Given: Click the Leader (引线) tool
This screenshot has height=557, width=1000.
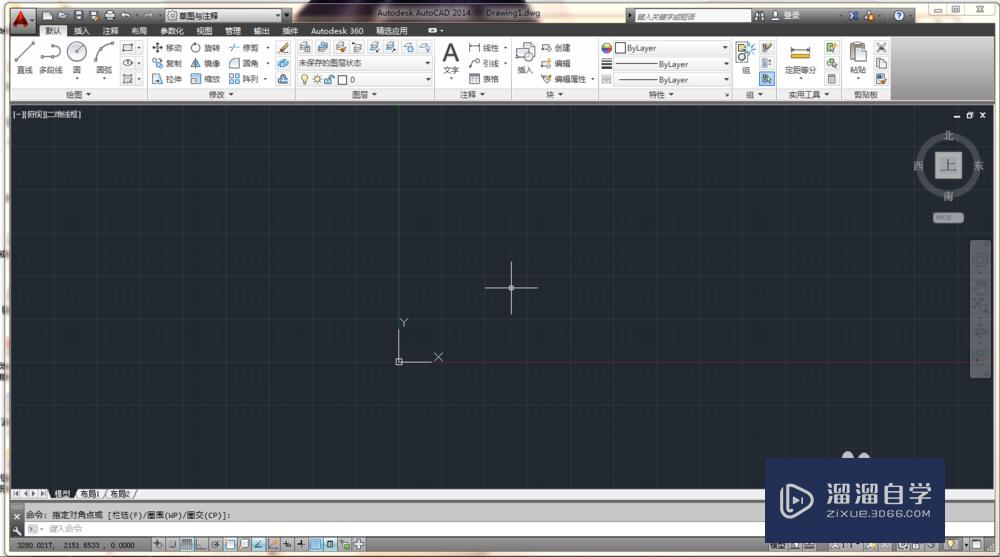Looking at the screenshot, I should [x=484, y=63].
